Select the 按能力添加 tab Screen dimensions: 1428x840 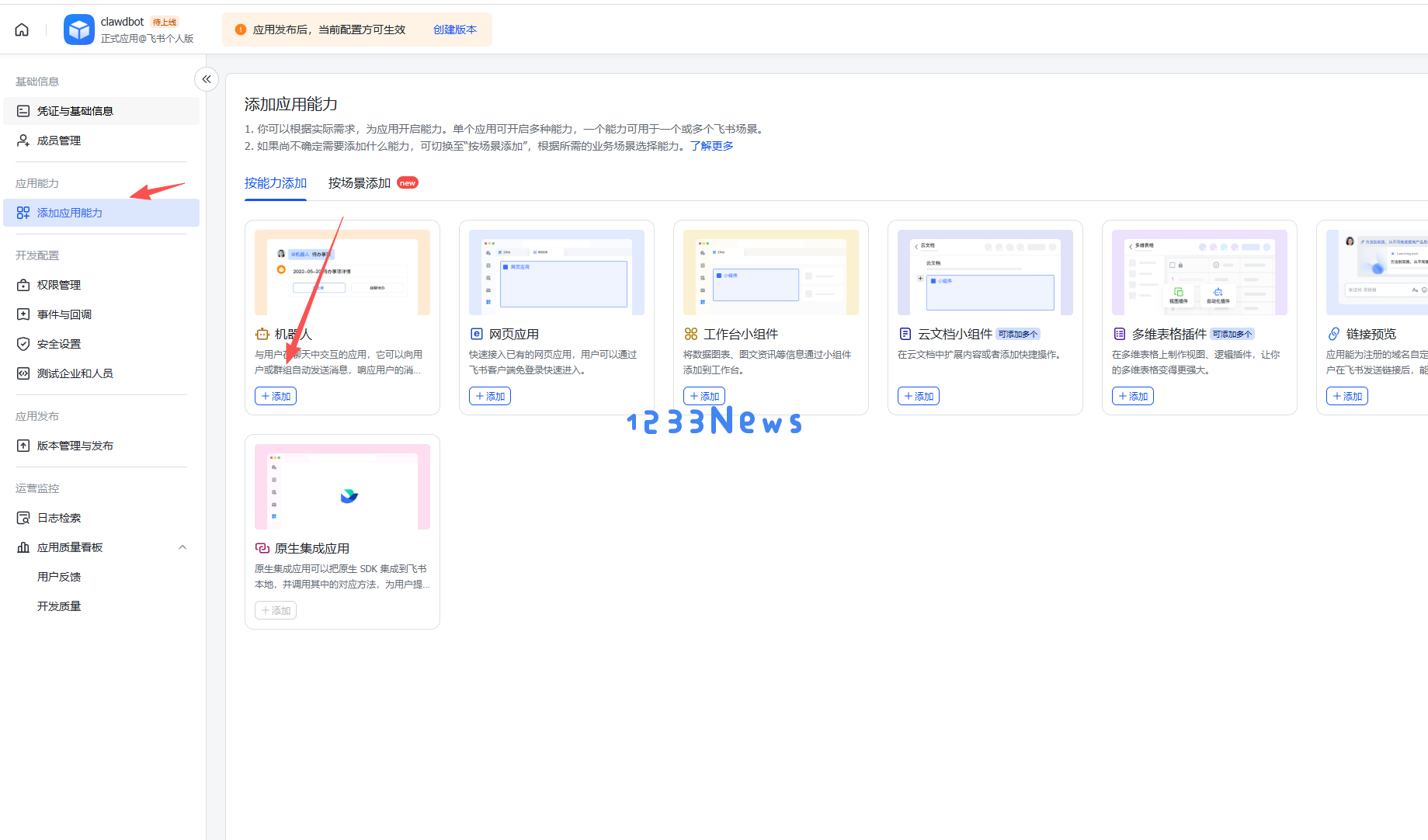(x=275, y=182)
